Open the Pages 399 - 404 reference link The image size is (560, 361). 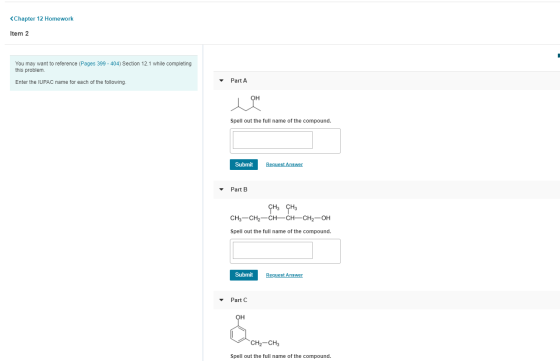pos(100,64)
